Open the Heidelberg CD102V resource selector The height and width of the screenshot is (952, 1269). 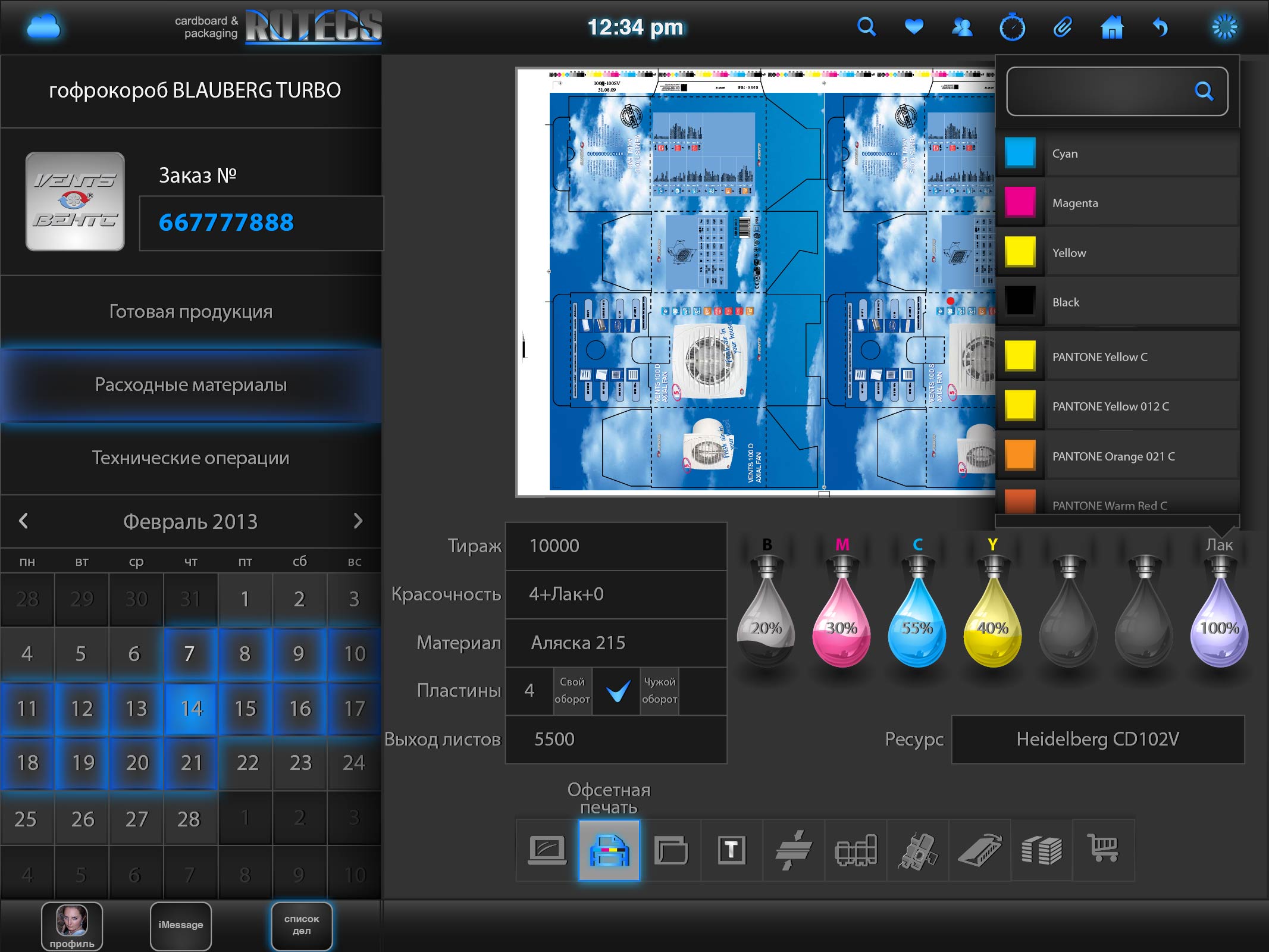(1098, 739)
